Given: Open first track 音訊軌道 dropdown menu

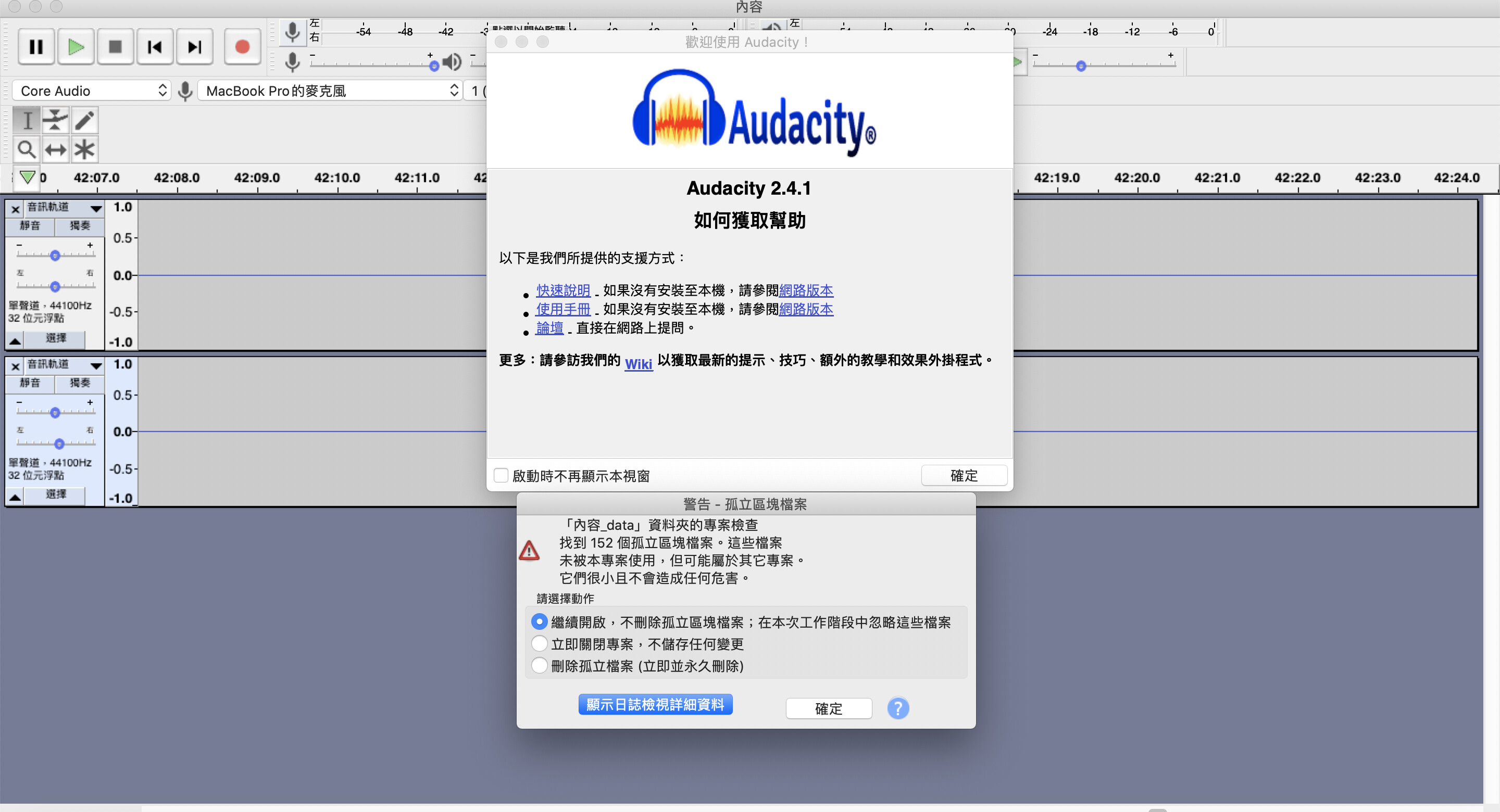Looking at the screenshot, I should (64, 208).
